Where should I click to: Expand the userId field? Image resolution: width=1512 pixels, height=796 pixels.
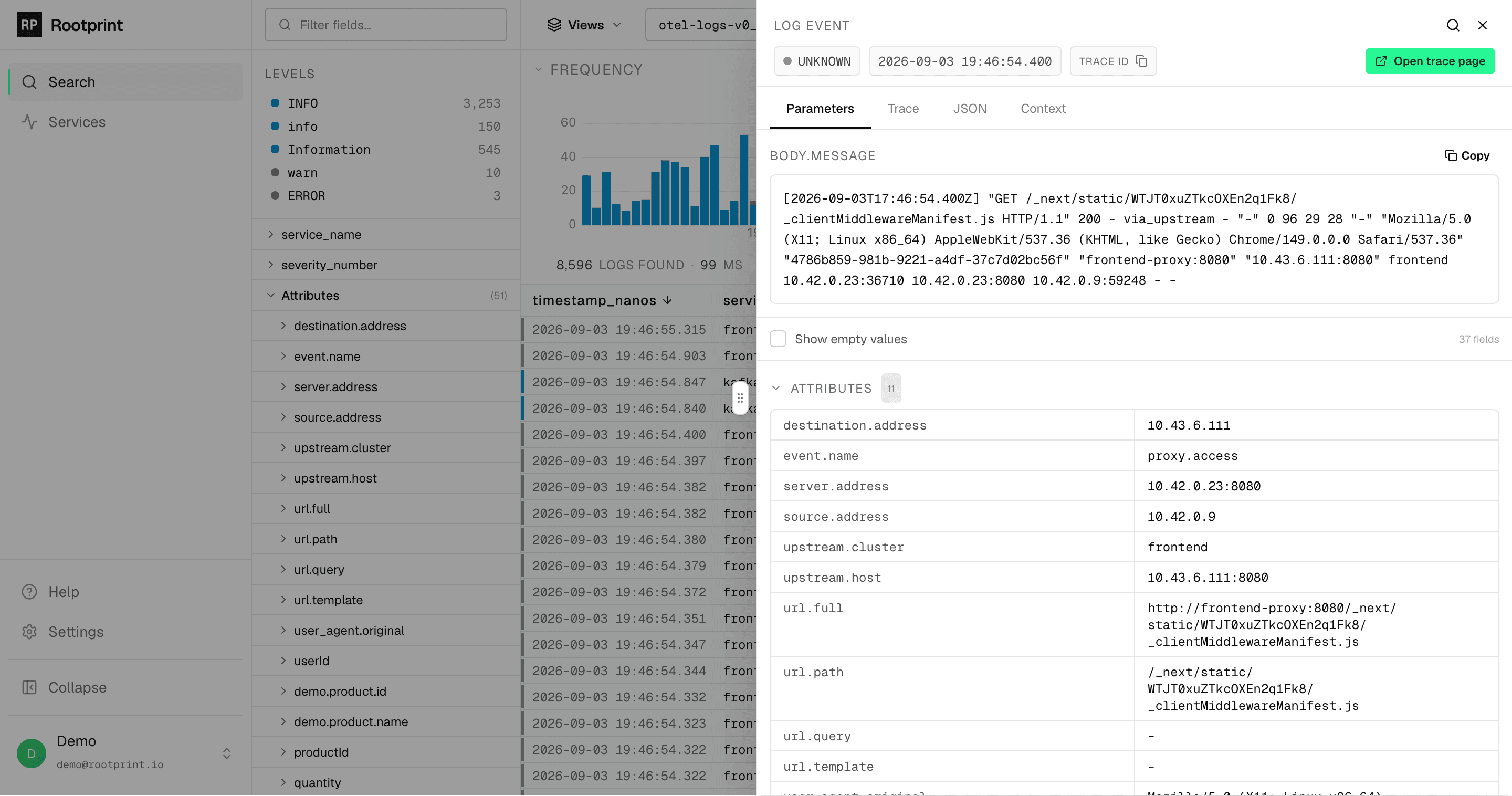pos(386,661)
